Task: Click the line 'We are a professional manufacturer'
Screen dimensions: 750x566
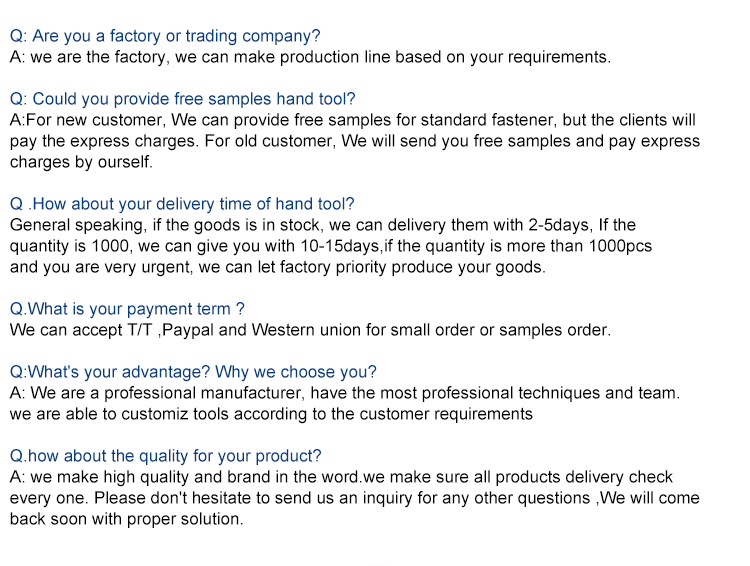Action: 344,393
